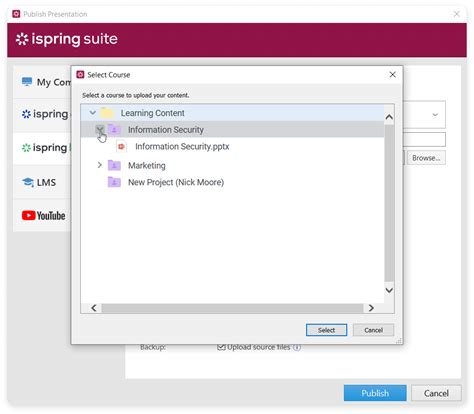Click the horizontal scrollbar thumb

tap(232, 308)
